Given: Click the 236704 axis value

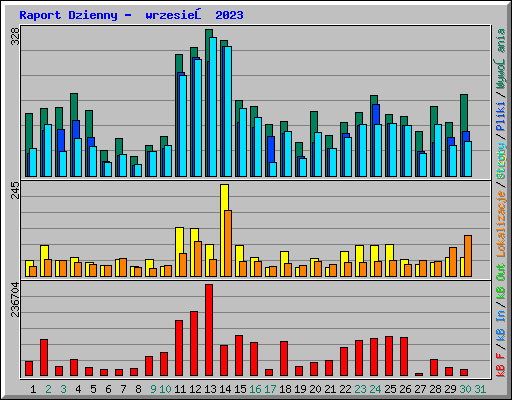Looking at the screenshot, I should (x=15, y=299).
